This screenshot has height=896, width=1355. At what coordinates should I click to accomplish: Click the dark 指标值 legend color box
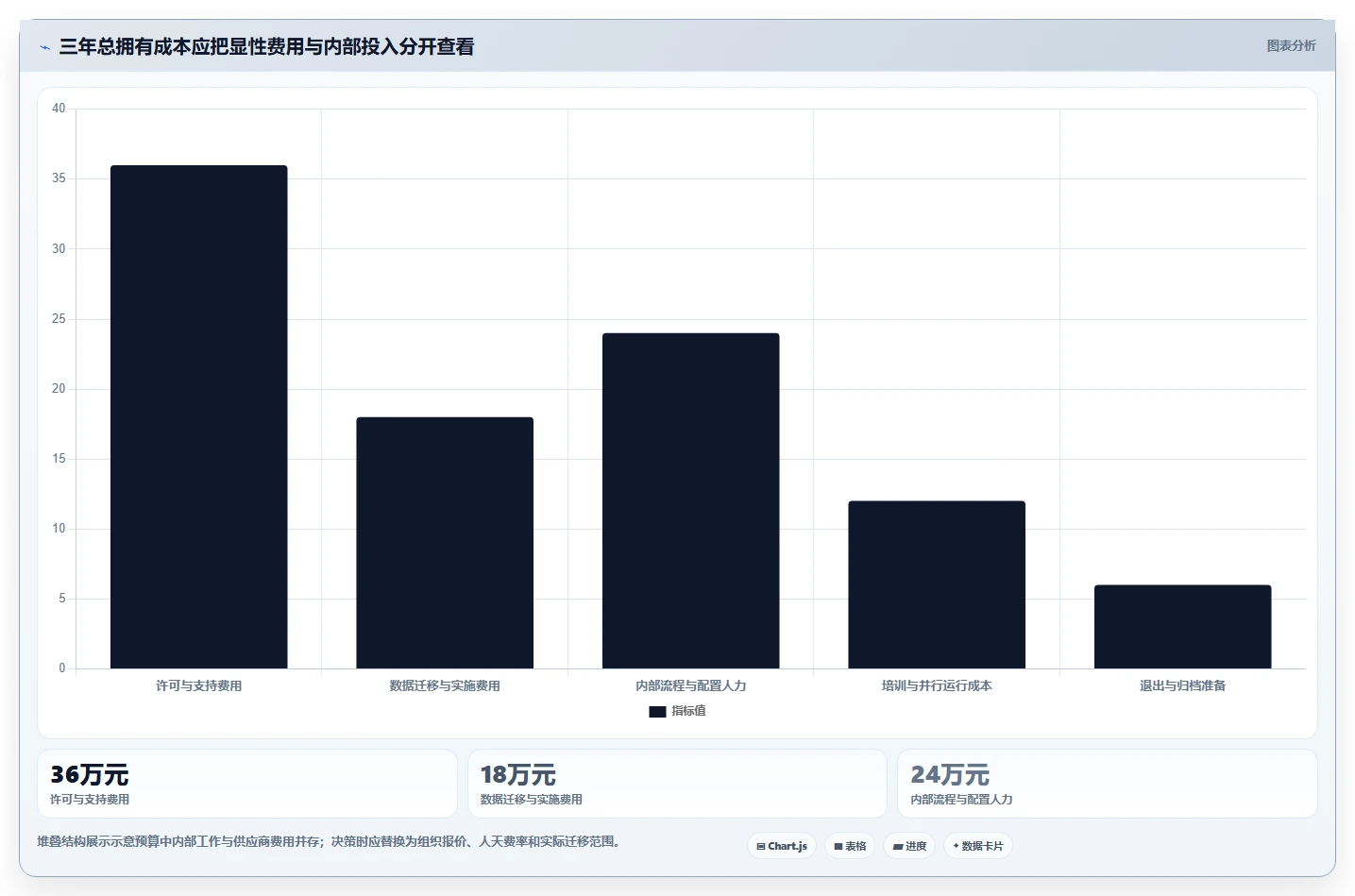[x=657, y=712]
